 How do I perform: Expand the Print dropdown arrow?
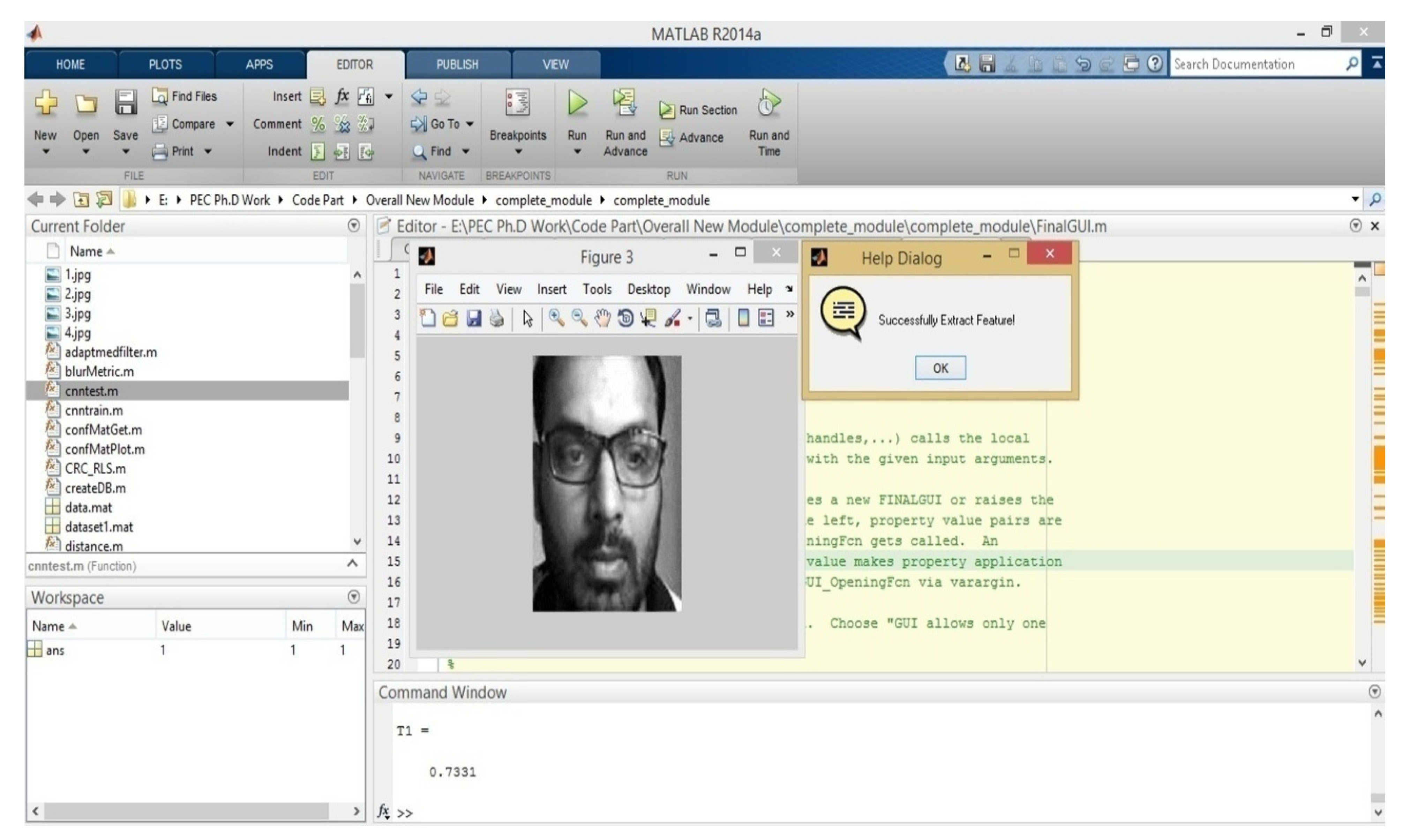click(x=208, y=152)
